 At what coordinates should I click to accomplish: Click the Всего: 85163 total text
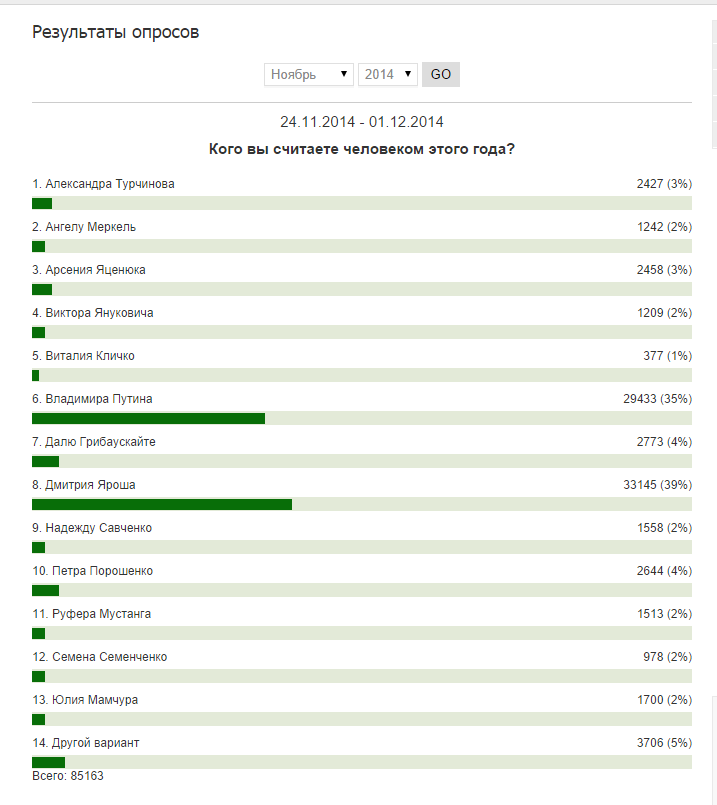[68, 776]
